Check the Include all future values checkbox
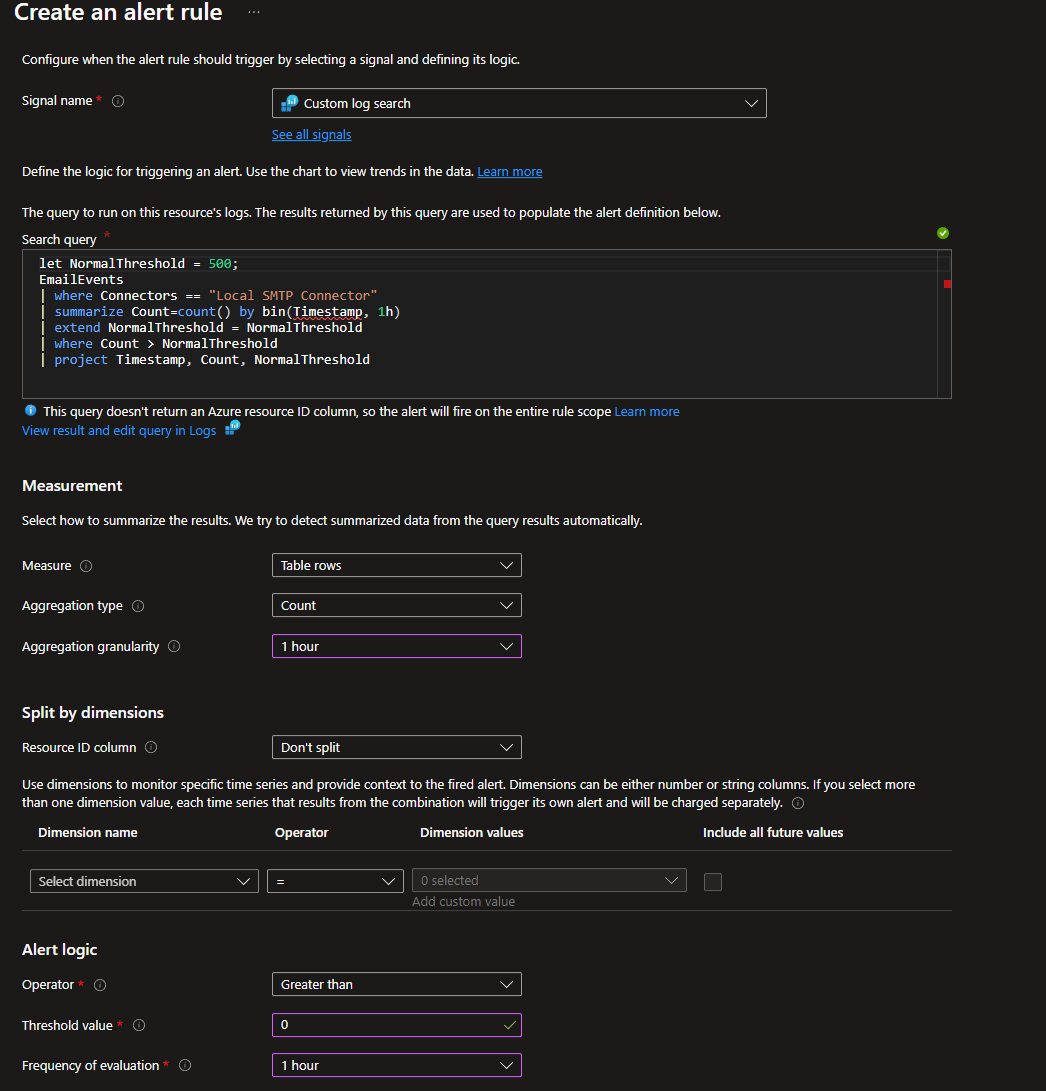Image resolution: width=1046 pixels, height=1091 pixels. pos(712,881)
